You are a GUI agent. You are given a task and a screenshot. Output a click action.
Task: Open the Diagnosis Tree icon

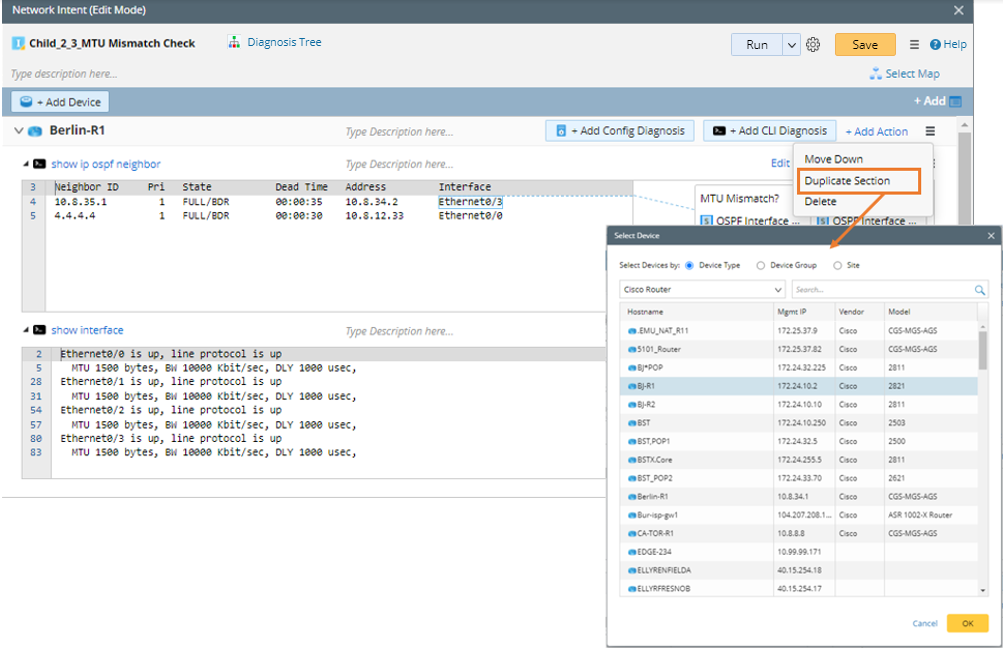(234, 42)
